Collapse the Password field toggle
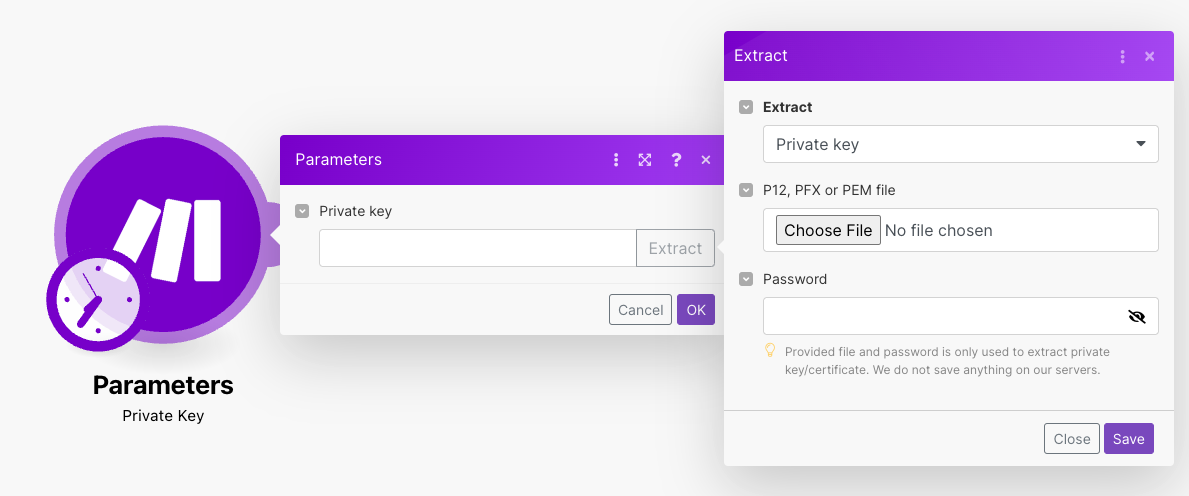Screen dimensions: 1189x496 (746, 279)
